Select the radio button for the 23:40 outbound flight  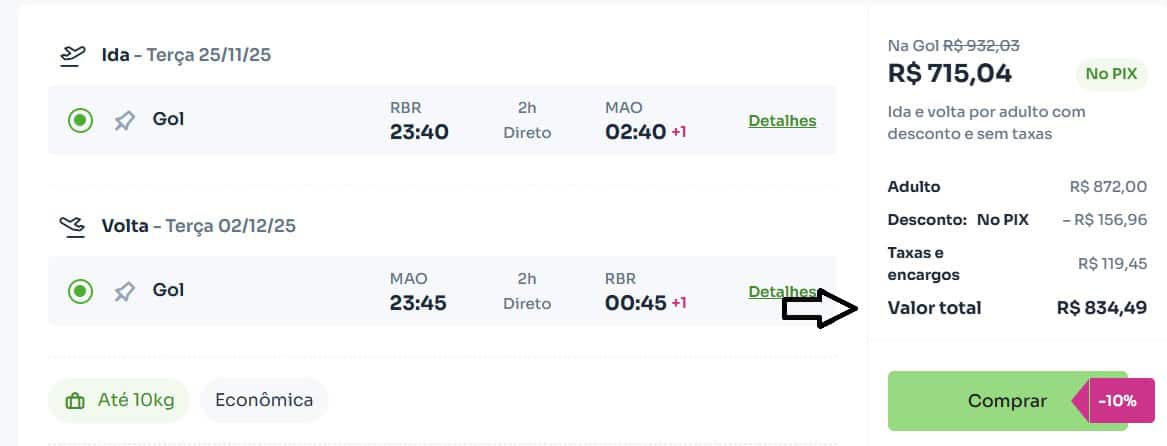[x=80, y=121]
